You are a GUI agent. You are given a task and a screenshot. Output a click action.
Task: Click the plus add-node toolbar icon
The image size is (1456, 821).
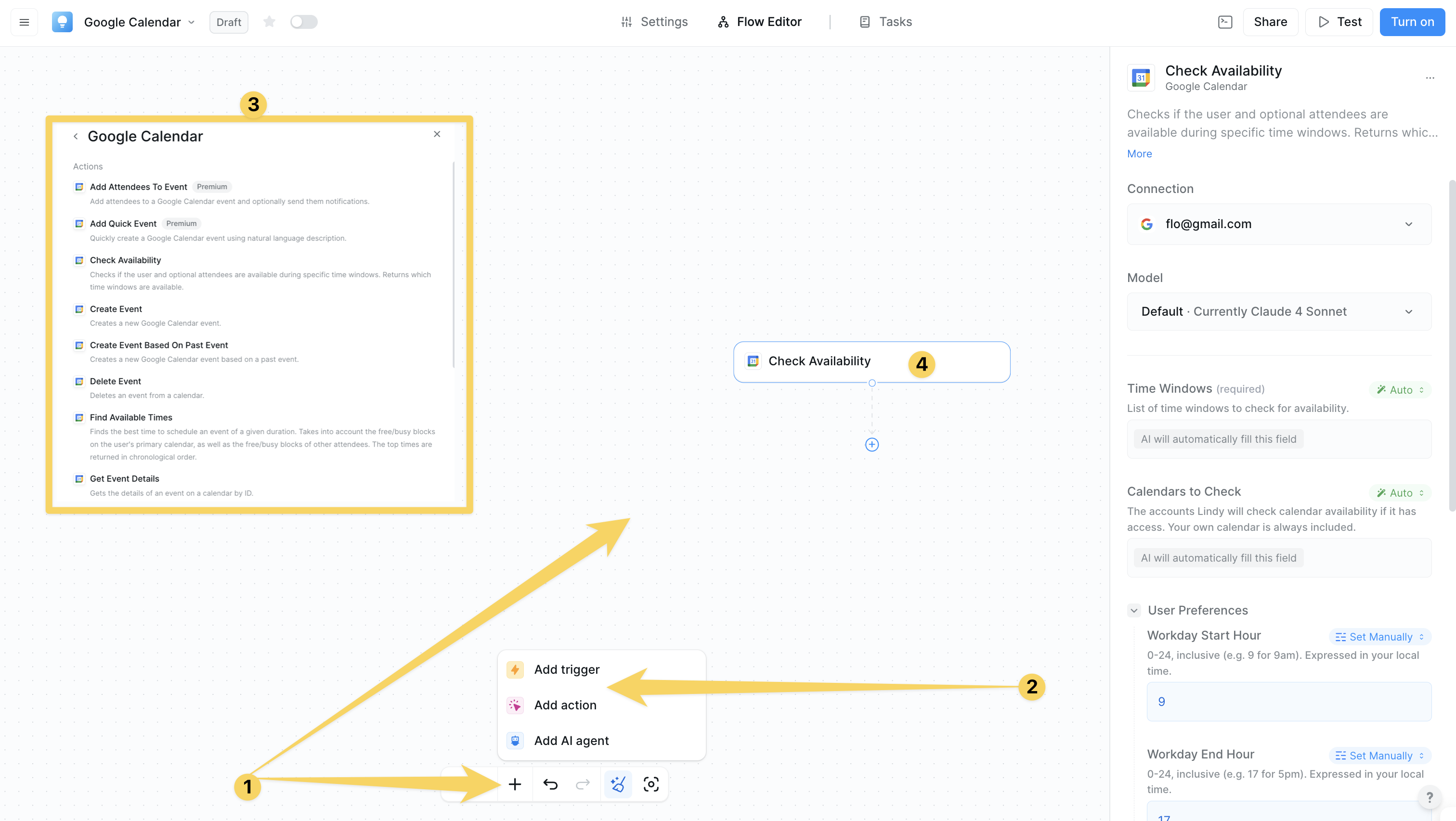tap(514, 784)
